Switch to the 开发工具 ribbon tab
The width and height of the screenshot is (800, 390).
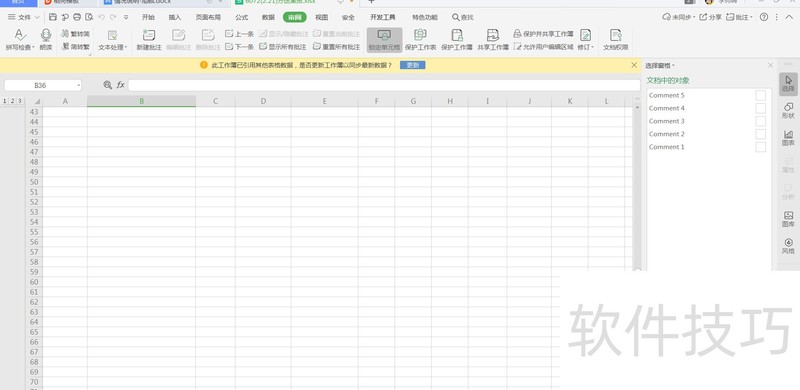coord(383,17)
